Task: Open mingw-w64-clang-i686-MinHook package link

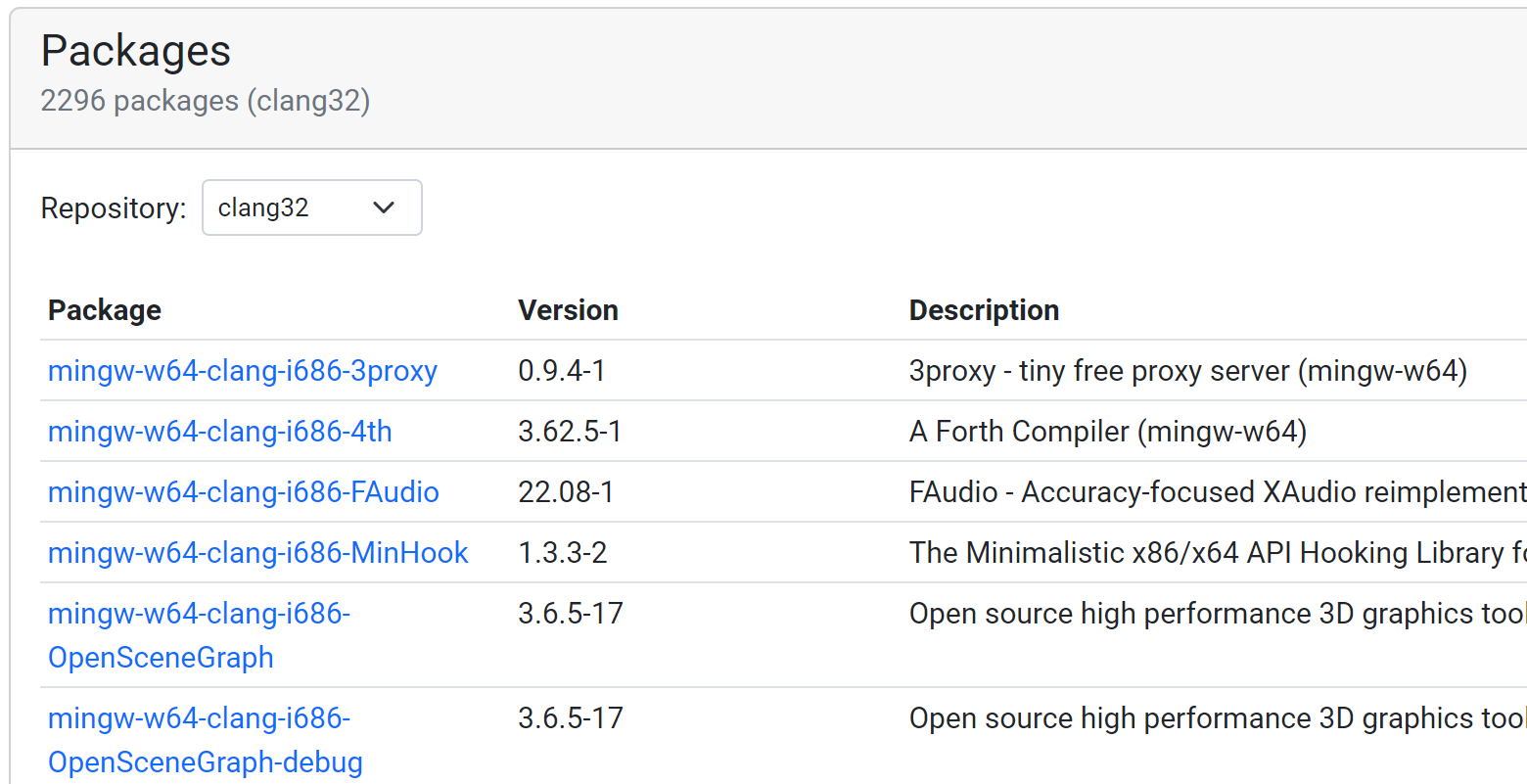Action: click(x=258, y=553)
